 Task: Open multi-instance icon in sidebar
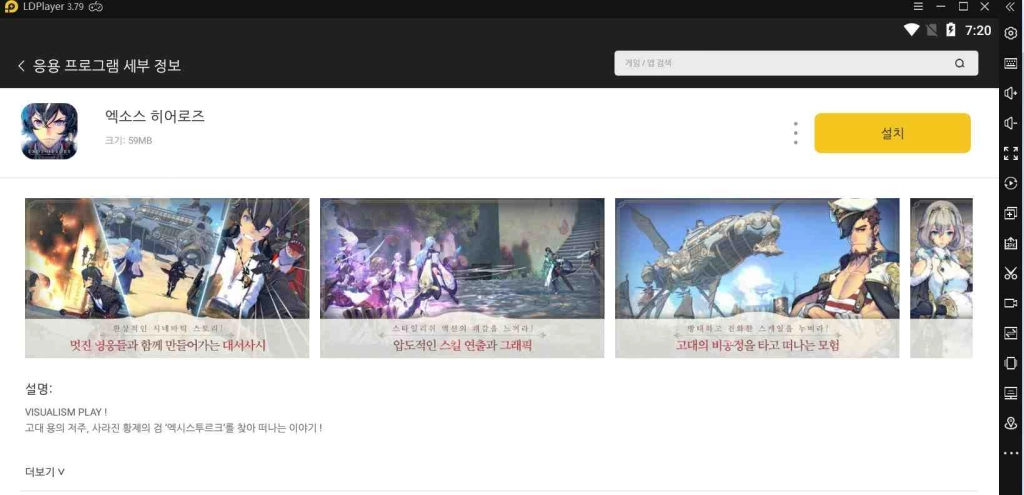[1010, 214]
